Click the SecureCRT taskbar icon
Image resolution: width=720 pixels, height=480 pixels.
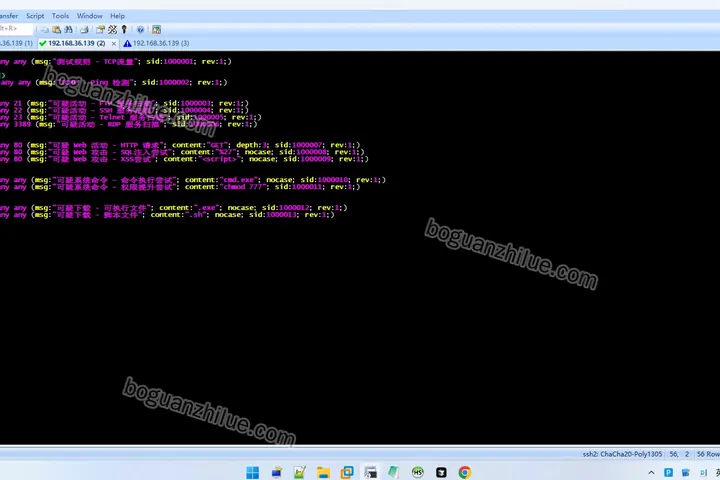[x=371, y=472]
